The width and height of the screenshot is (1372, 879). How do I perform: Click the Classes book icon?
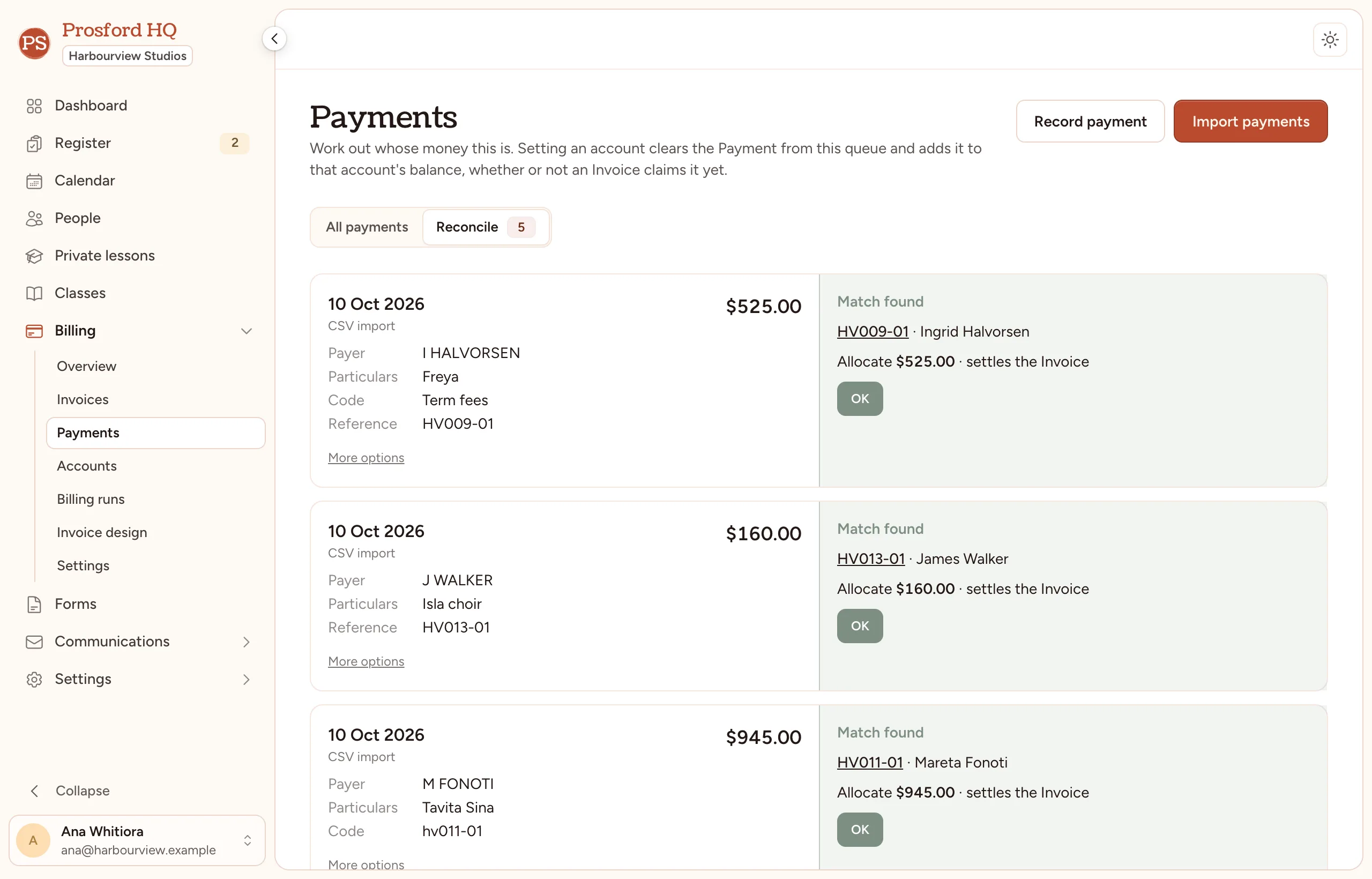(34, 293)
